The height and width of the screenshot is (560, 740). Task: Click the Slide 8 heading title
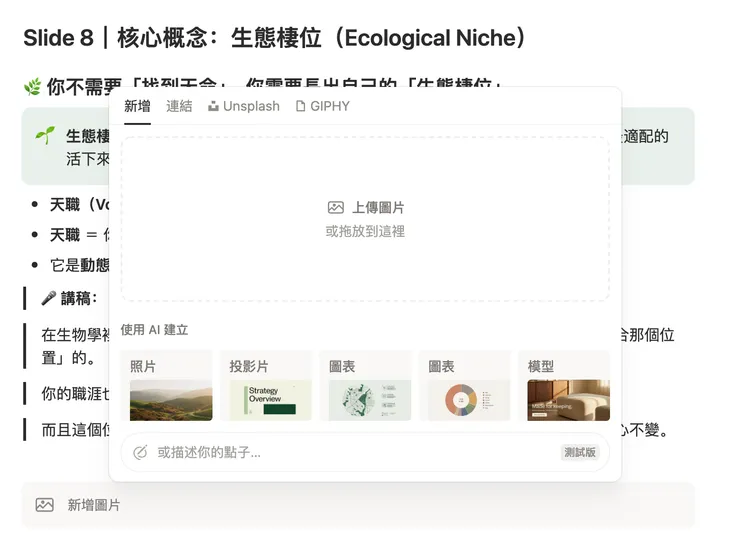pos(274,38)
